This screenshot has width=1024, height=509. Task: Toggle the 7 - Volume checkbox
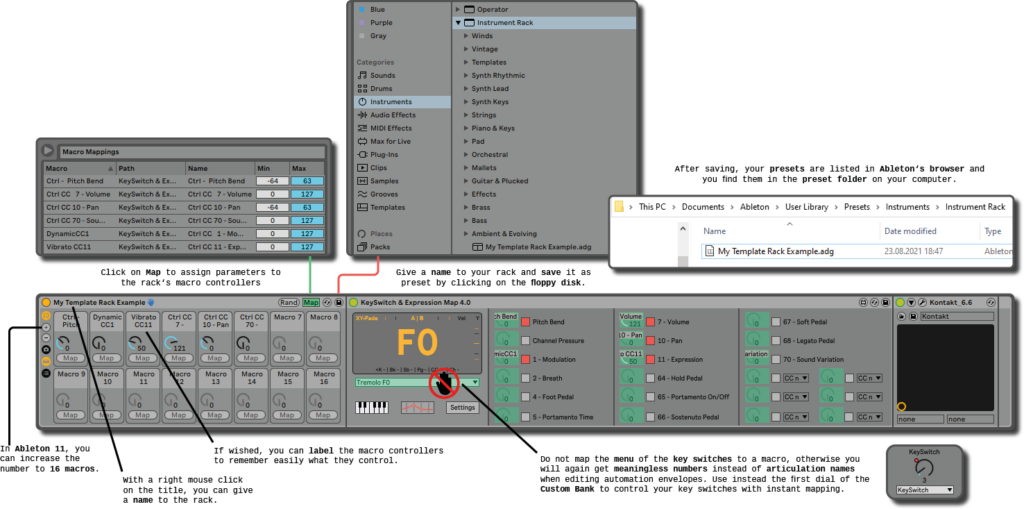pos(650,322)
